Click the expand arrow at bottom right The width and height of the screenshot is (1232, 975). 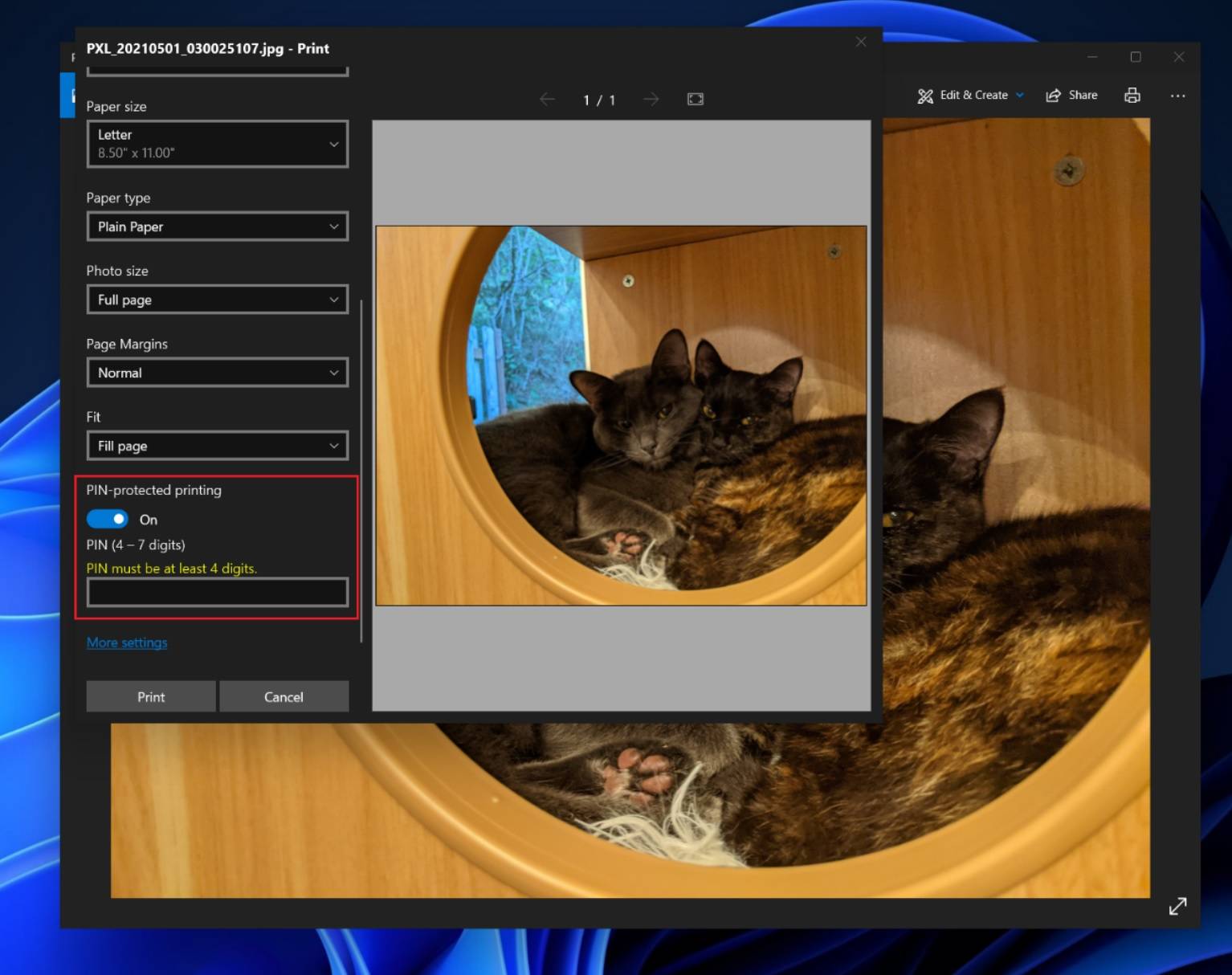point(1178,905)
